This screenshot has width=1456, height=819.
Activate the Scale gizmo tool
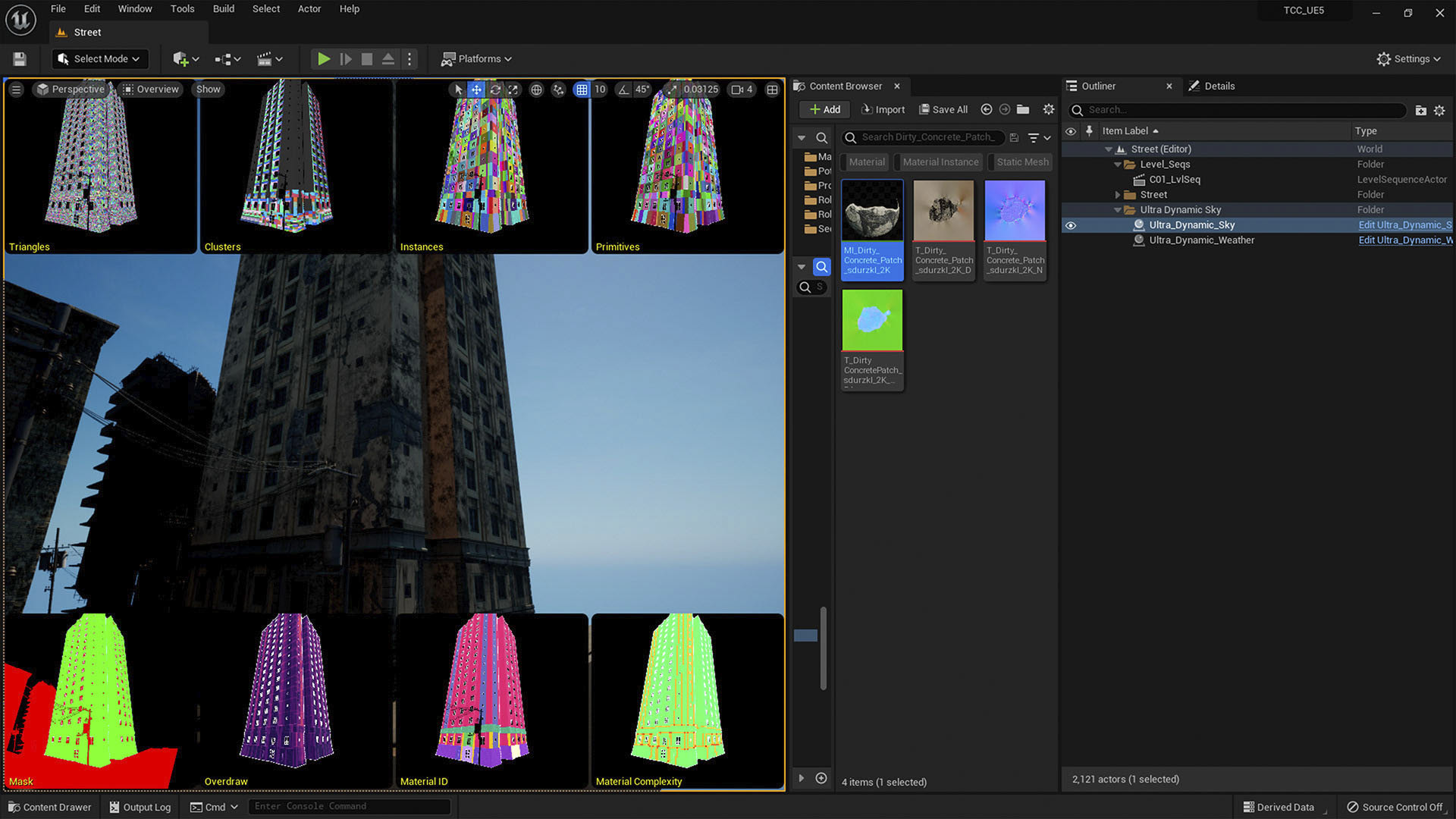(x=513, y=89)
